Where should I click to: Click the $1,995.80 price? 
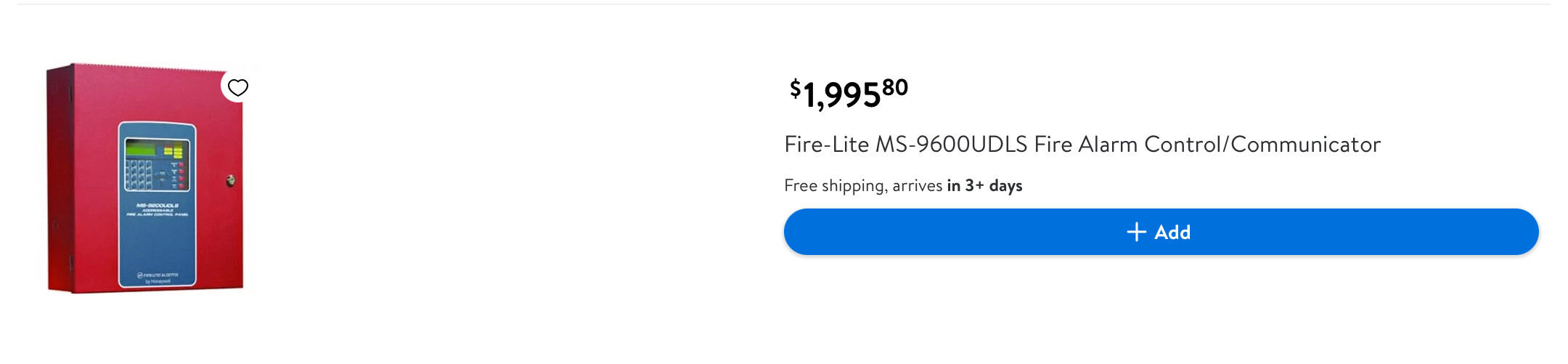click(848, 94)
